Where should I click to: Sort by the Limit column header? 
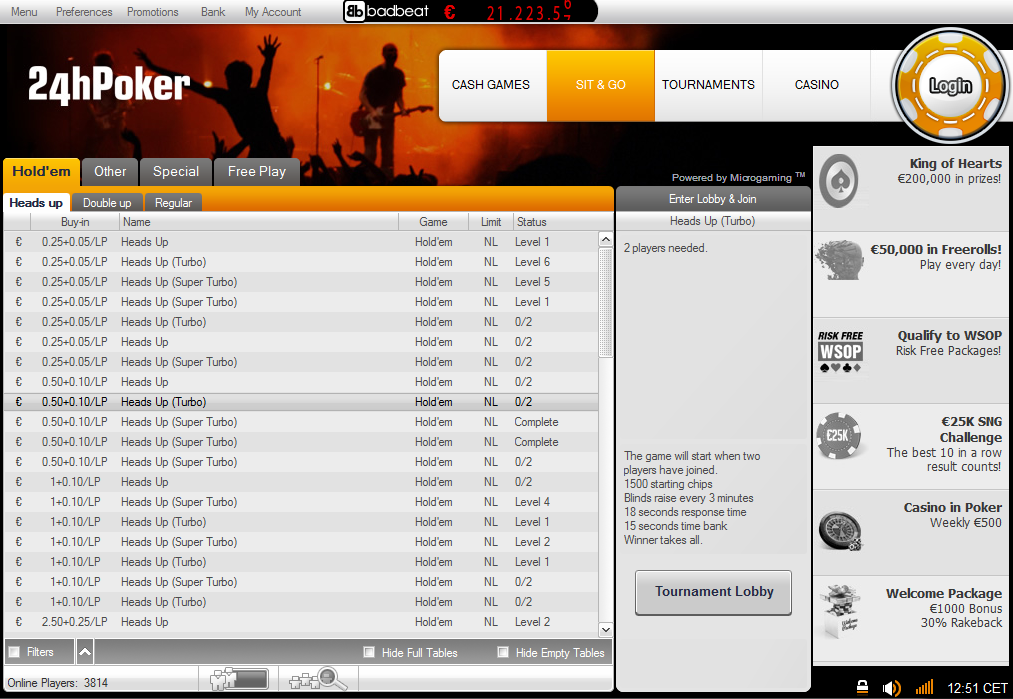point(491,222)
